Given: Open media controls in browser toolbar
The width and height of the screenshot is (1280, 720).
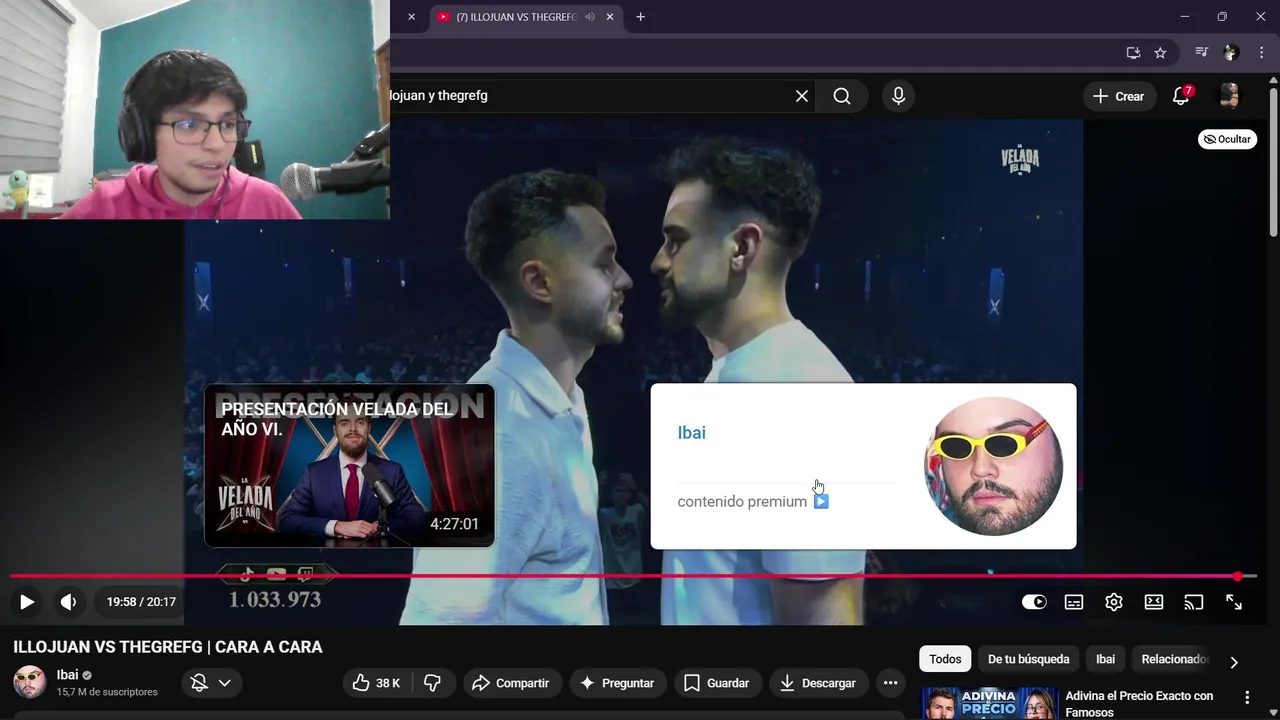Looking at the screenshot, I should 1202,53.
